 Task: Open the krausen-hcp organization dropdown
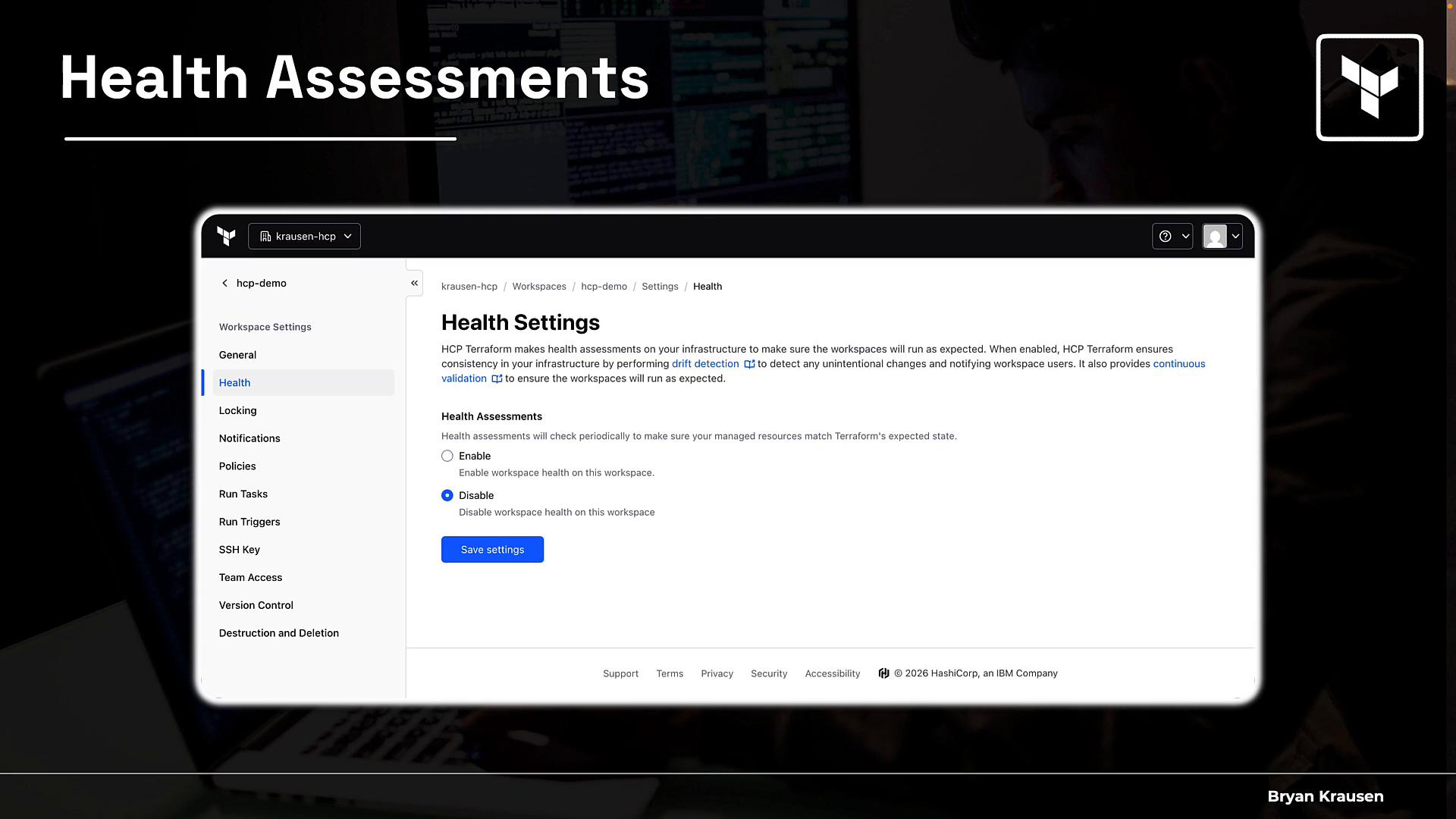[x=304, y=236]
